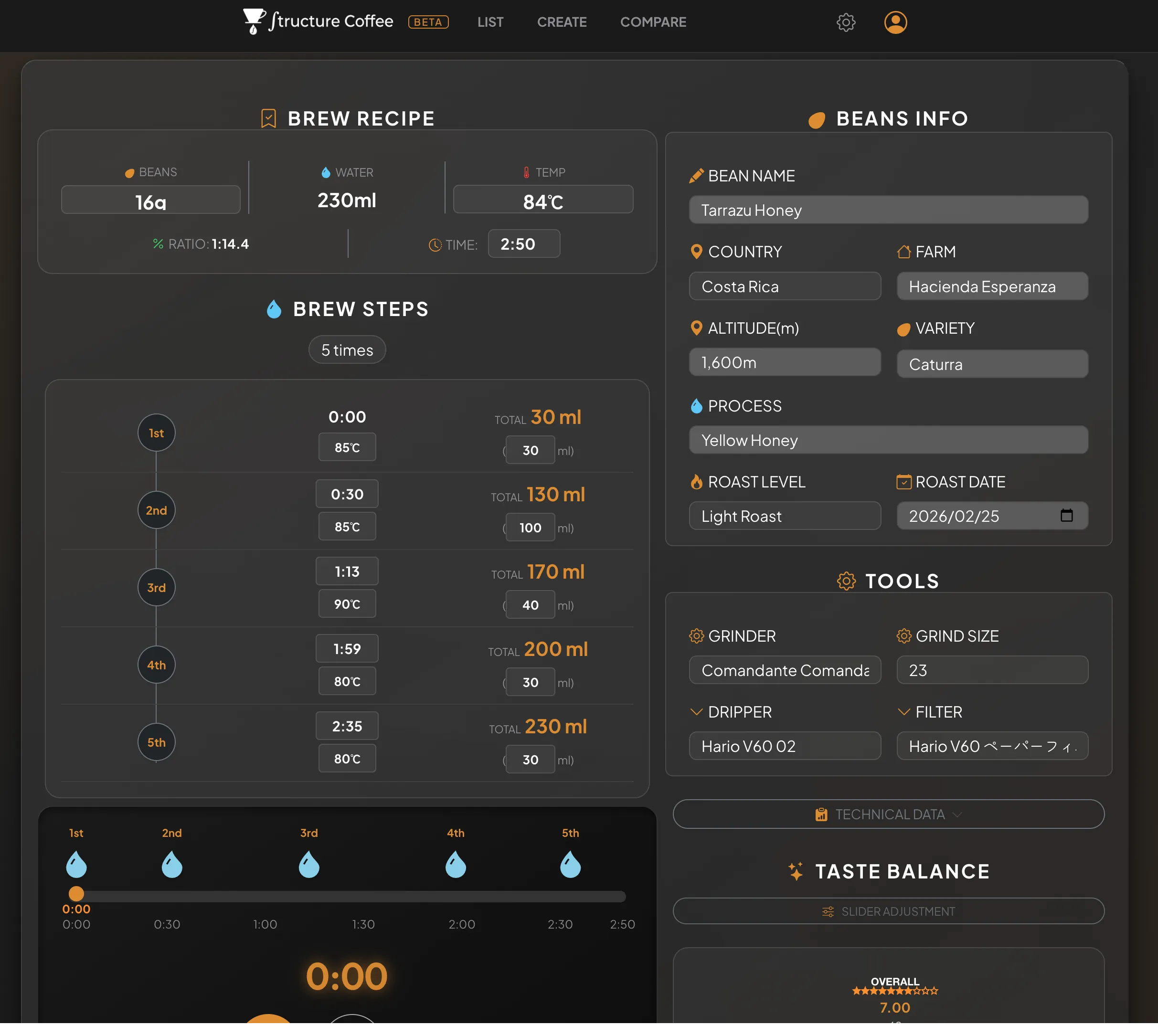Select the 2nd step circle badge
This screenshot has height=1036, width=1158.
pyautogui.click(x=156, y=510)
